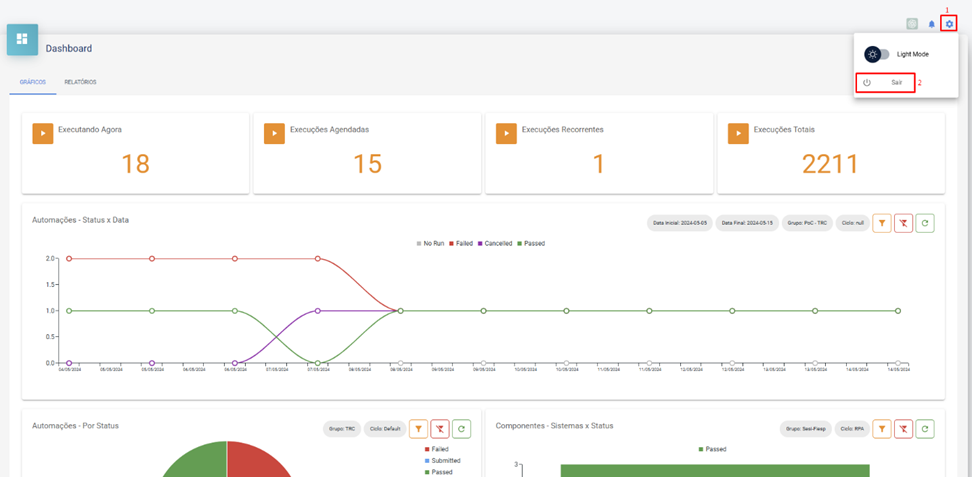Click the play icon on Execuções Recorrentes card
This screenshot has height=477, width=972.
(x=506, y=133)
